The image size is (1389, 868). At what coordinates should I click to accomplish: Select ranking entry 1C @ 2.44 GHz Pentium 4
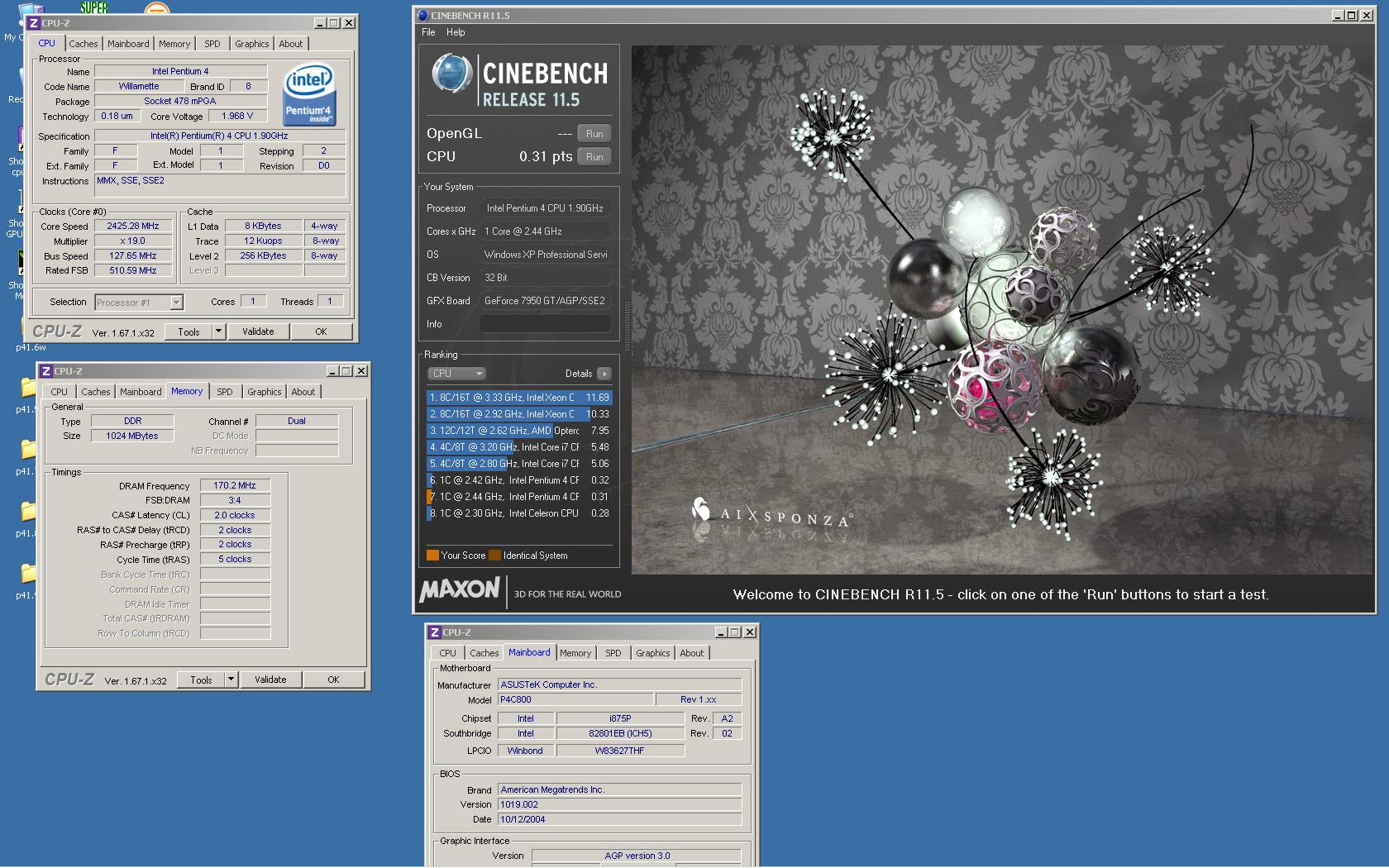tap(519, 497)
